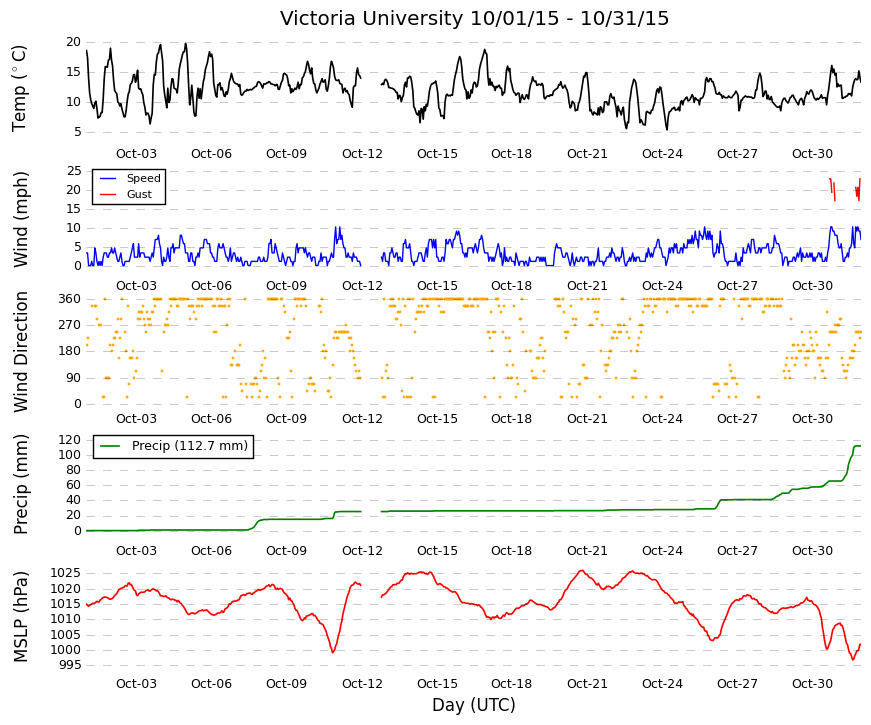Click the Speed legend label

144,178
